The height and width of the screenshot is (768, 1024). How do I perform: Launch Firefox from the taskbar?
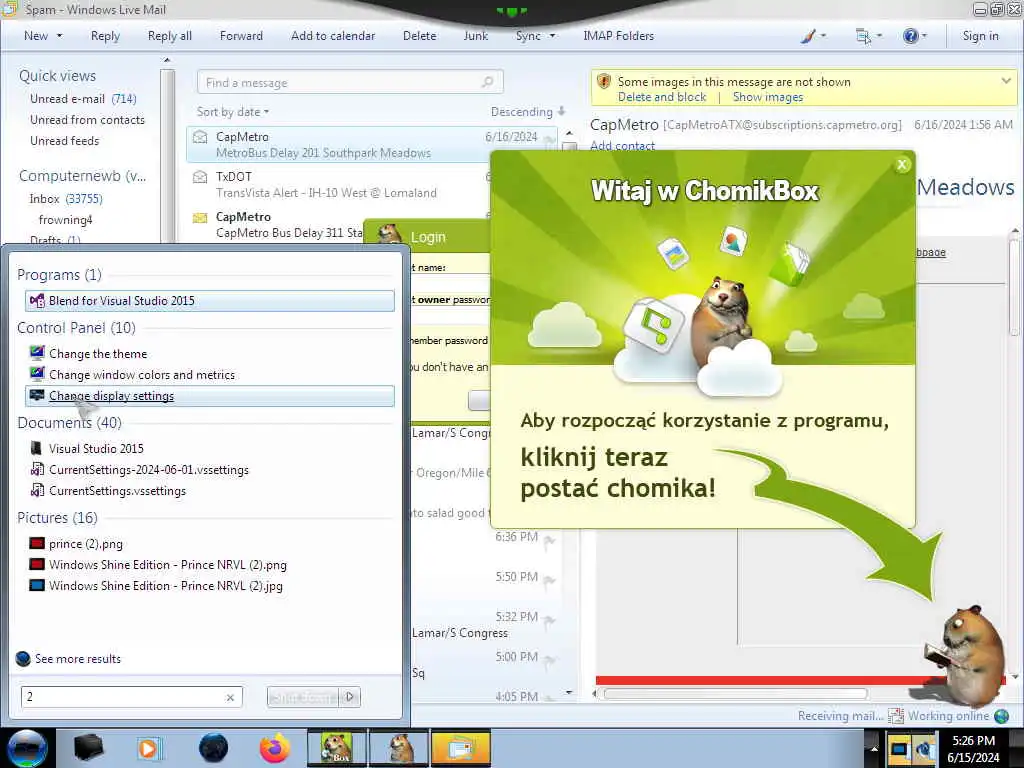[x=274, y=748]
